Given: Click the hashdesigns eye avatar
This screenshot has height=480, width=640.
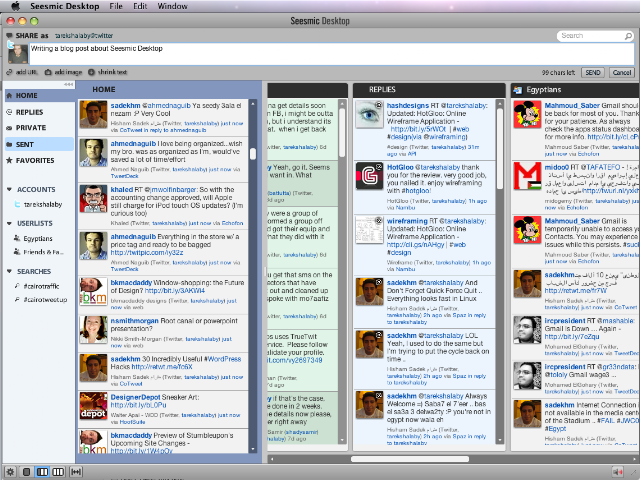Looking at the screenshot, I should pos(369,114).
